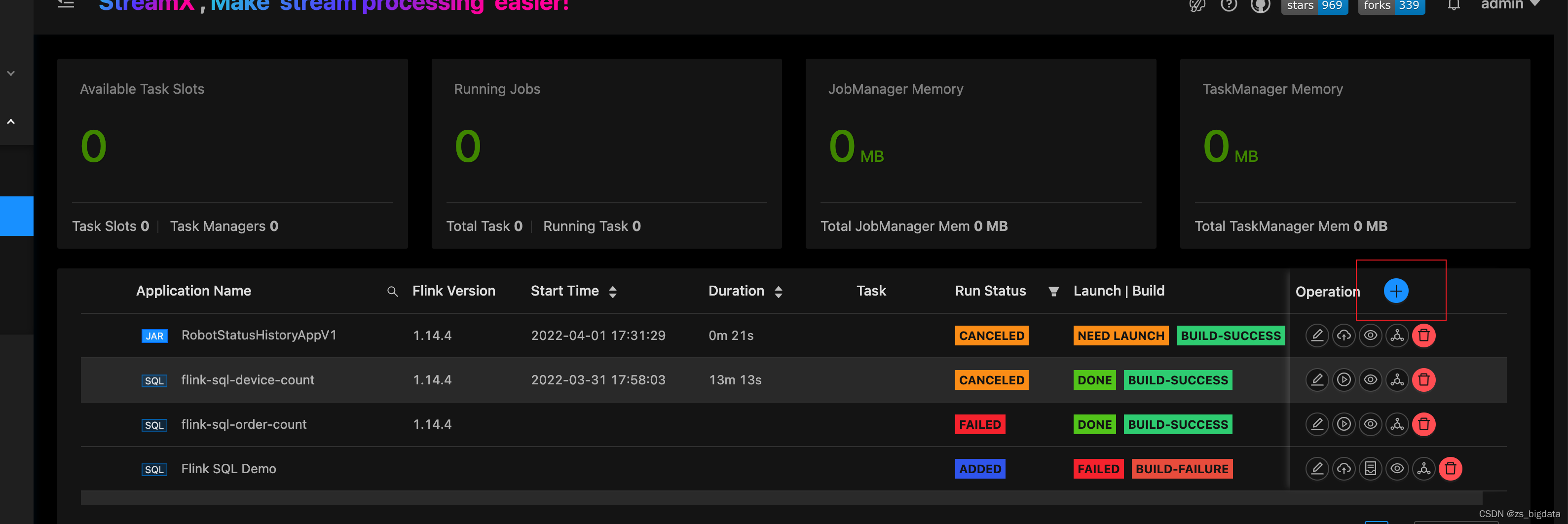Click the blue add application plus button

(x=1396, y=291)
